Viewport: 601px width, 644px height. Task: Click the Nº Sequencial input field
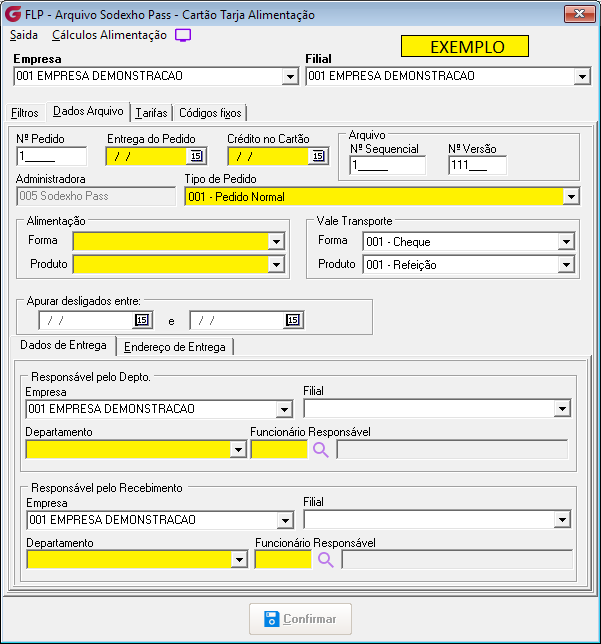pos(387,166)
